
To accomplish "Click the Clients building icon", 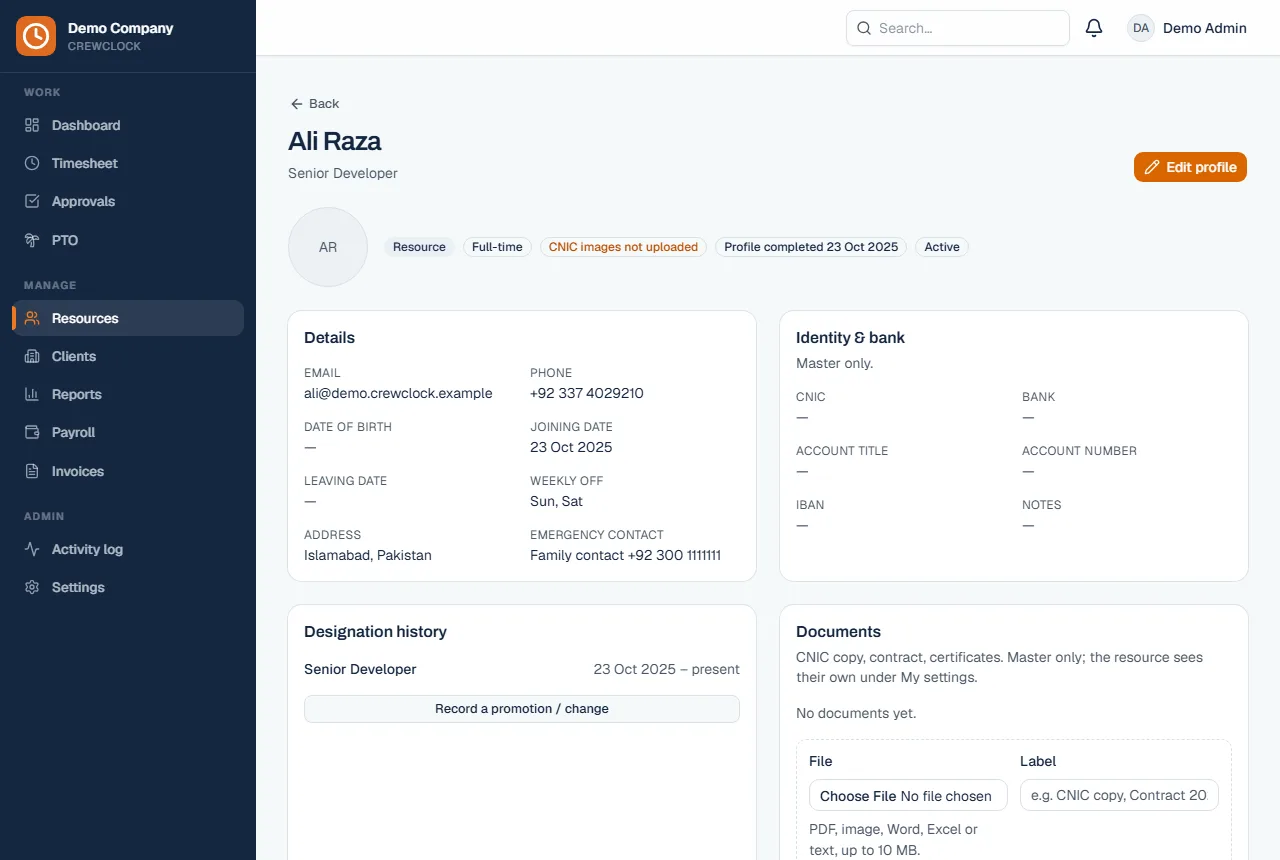I will [32, 356].
